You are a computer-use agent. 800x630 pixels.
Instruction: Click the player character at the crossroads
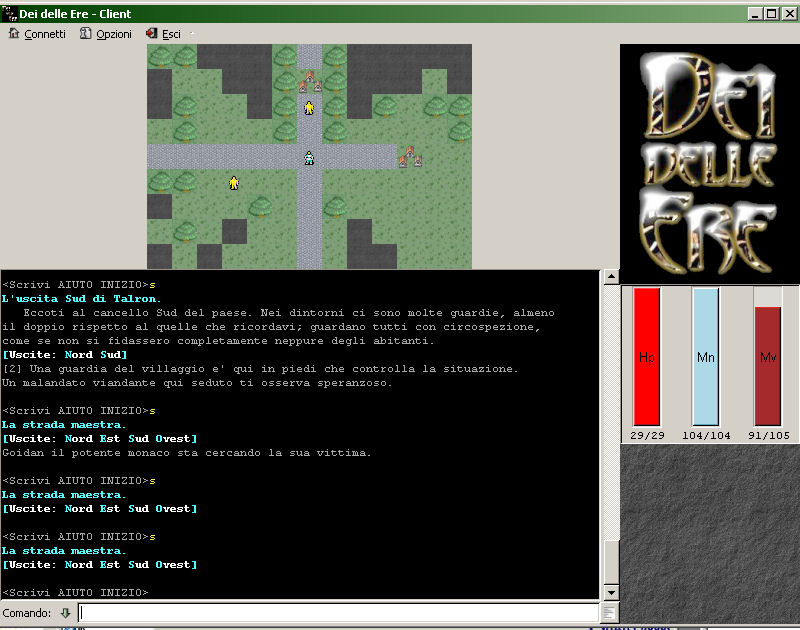point(310,157)
